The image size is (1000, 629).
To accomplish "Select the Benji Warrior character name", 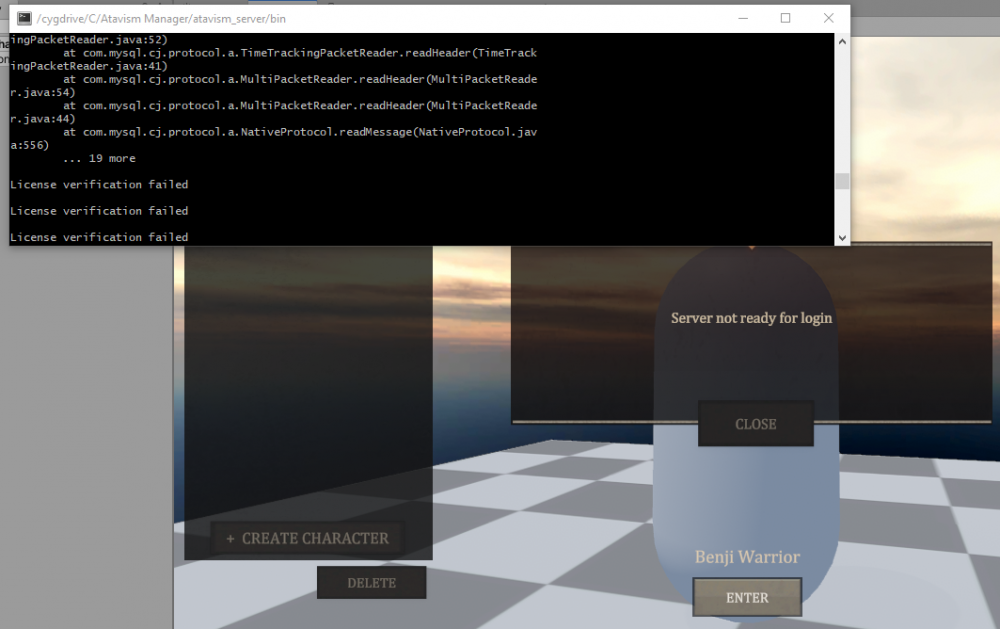I will (x=747, y=557).
